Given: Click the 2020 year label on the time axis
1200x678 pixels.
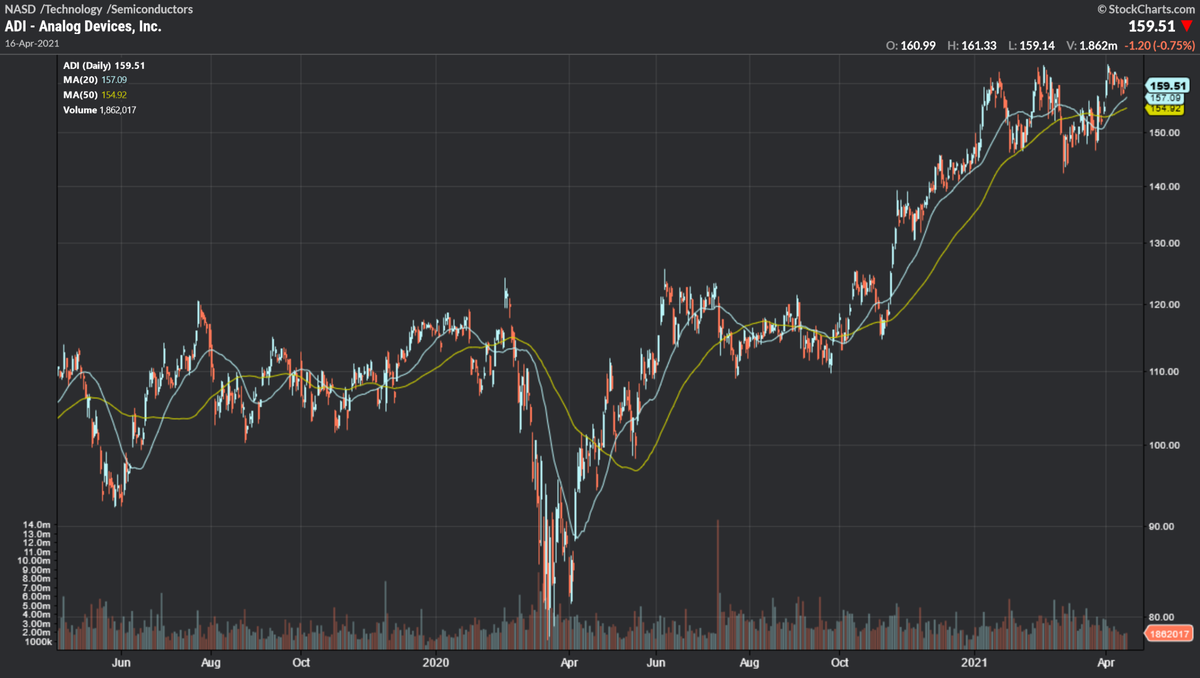Looking at the screenshot, I should click(437, 662).
